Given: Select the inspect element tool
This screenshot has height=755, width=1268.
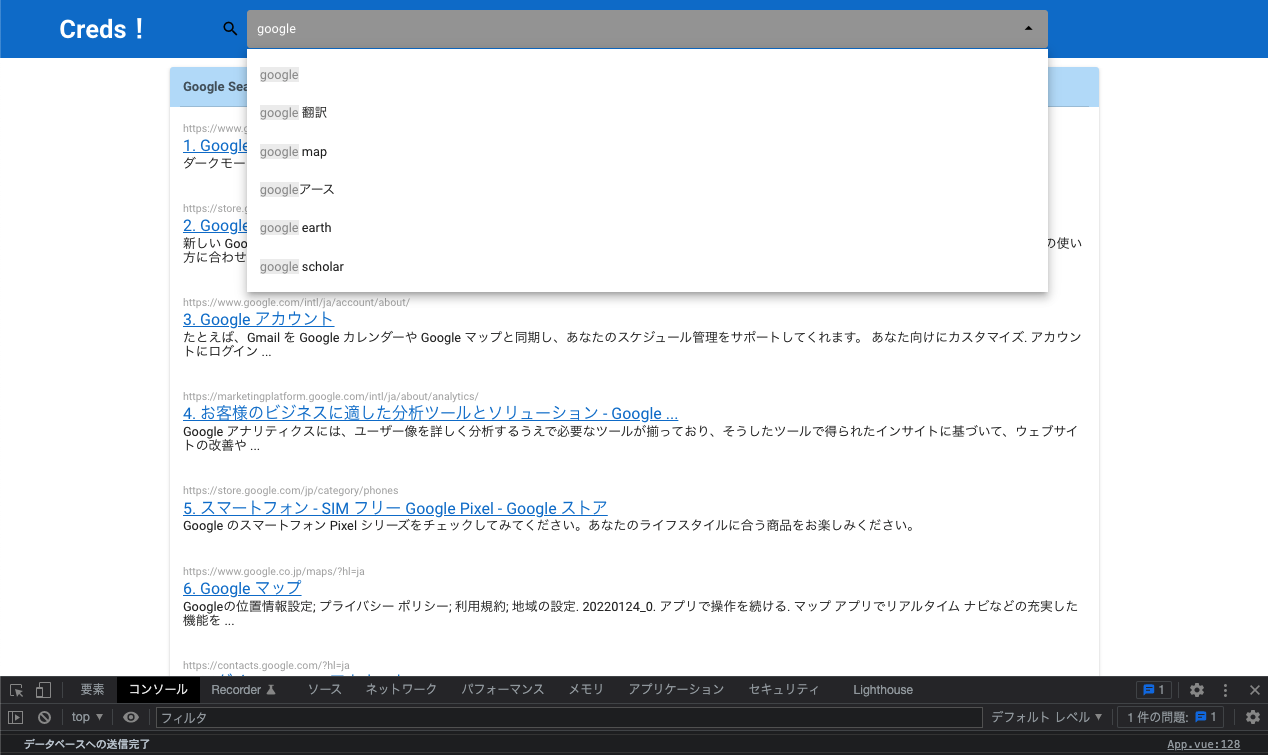Looking at the screenshot, I should tap(16, 689).
